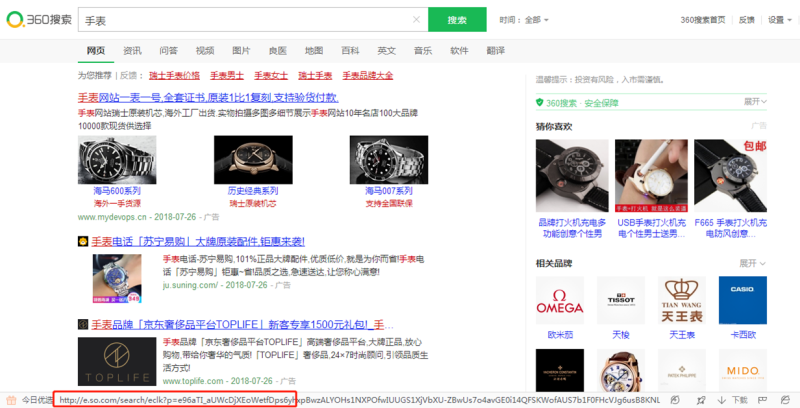Open USB手表打火机充电 product link
The width and height of the screenshot is (800, 408).
point(652,228)
